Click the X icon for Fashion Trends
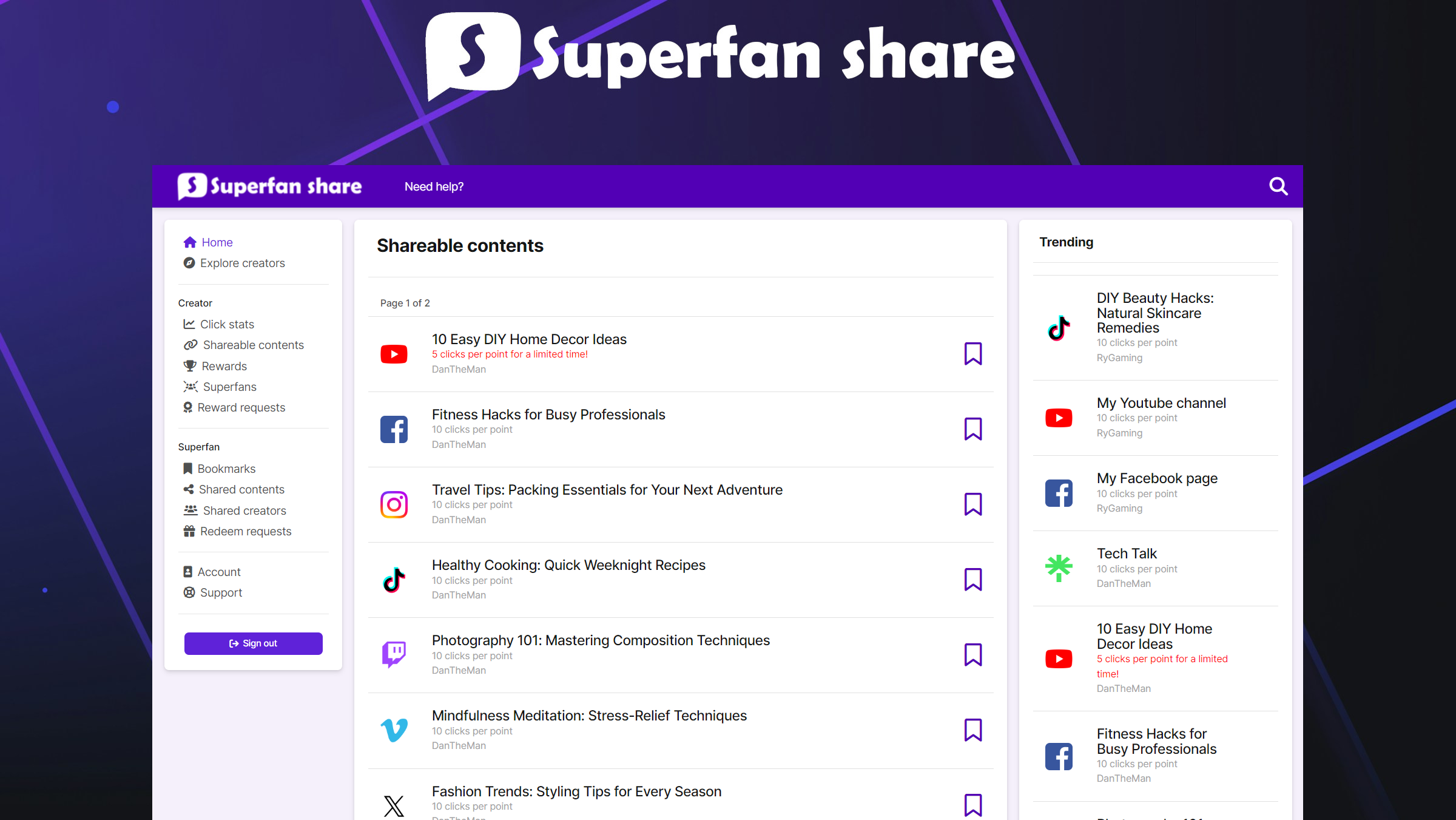 [x=394, y=805]
